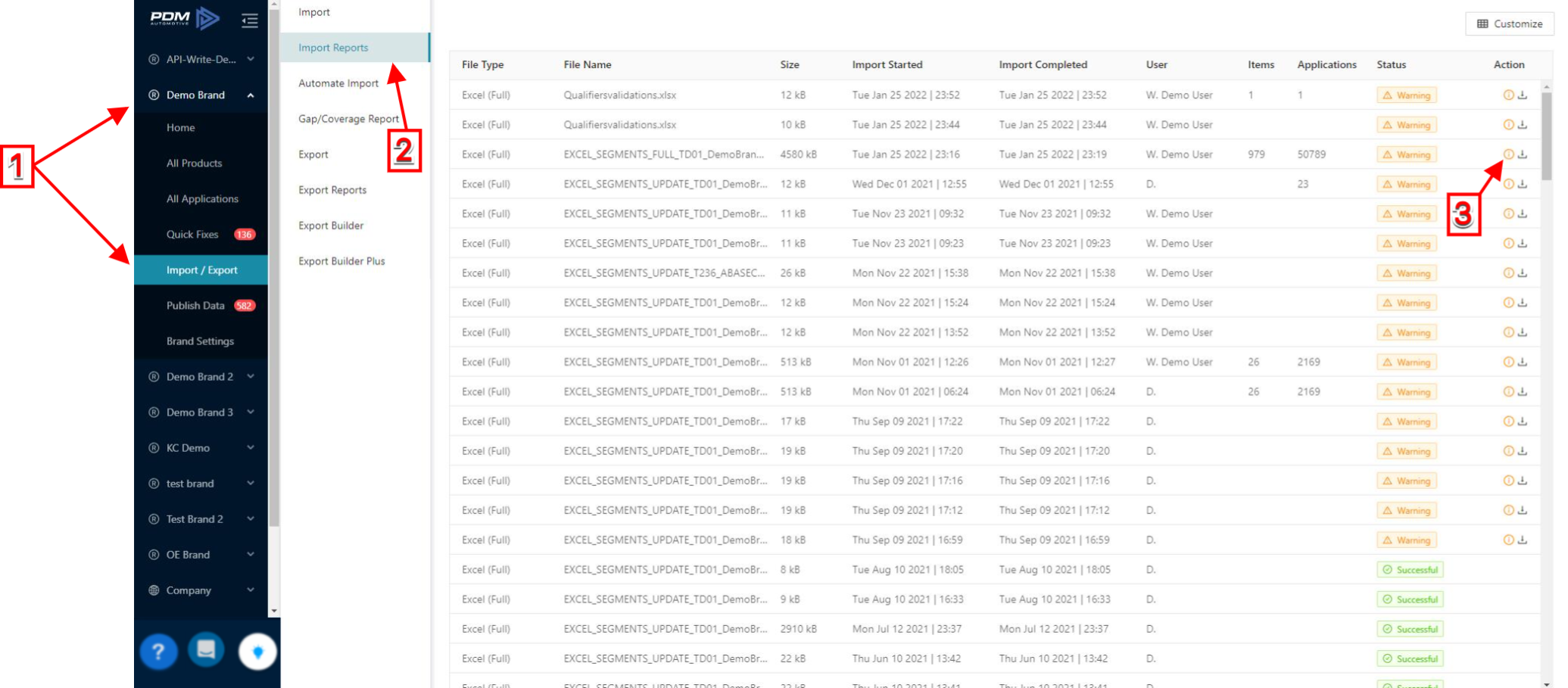Click the 50789 applications cell
Image resolution: width=1568 pixels, height=688 pixels.
[1311, 154]
